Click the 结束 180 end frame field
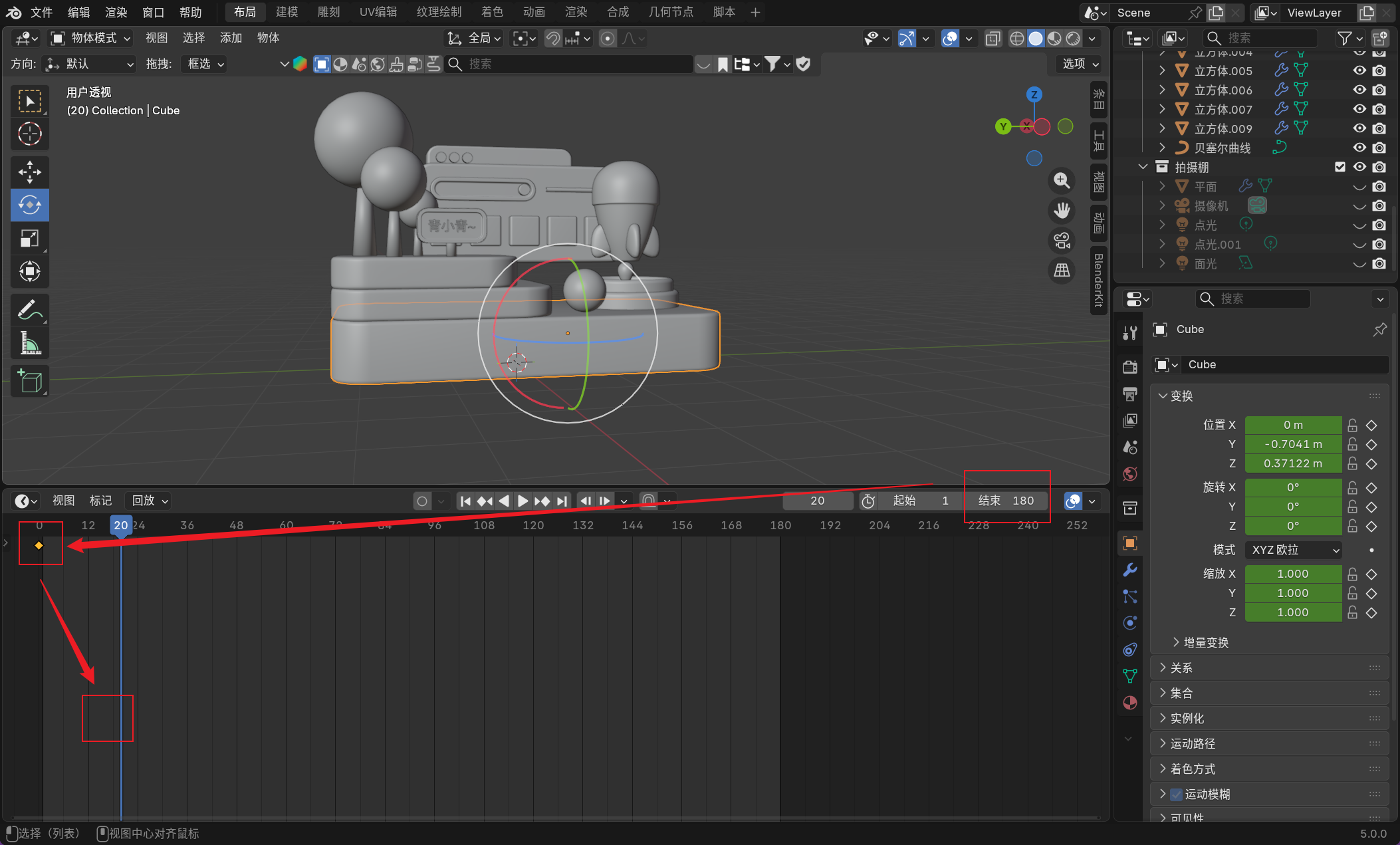 (1006, 501)
